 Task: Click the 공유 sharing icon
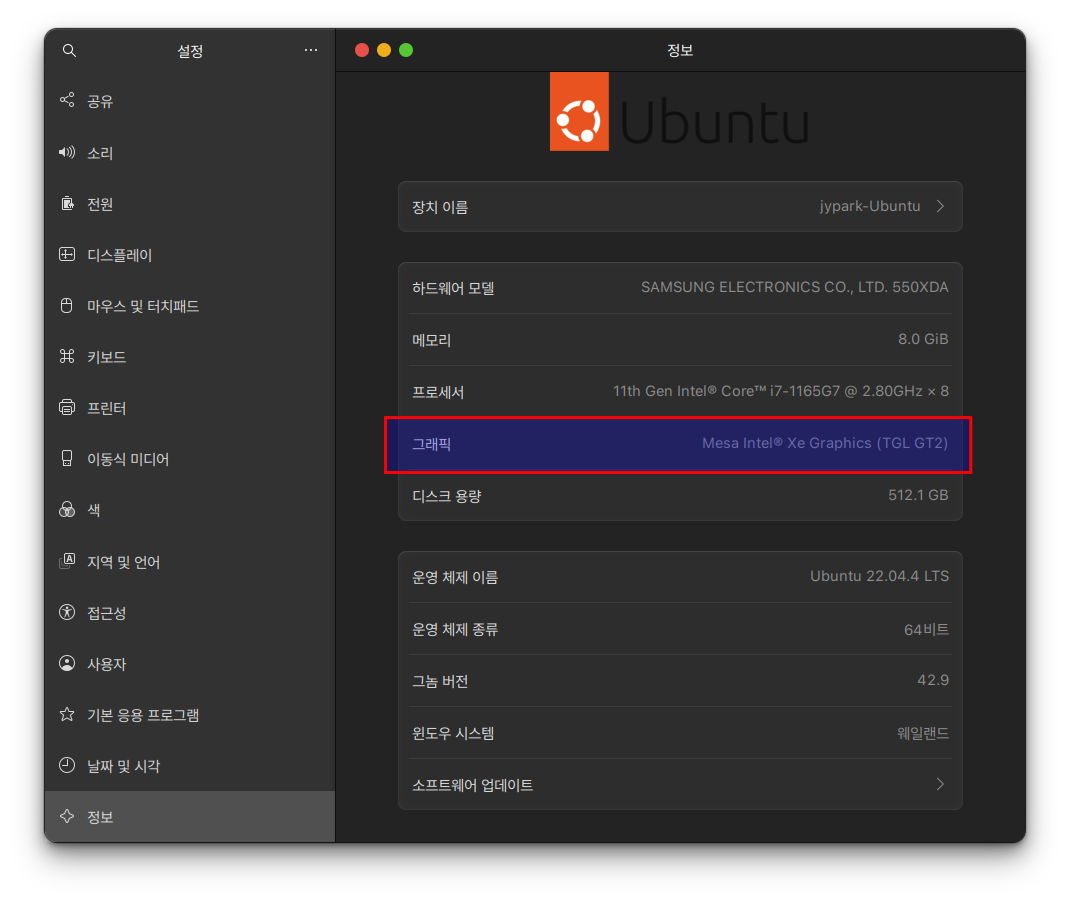click(x=67, y=100)
